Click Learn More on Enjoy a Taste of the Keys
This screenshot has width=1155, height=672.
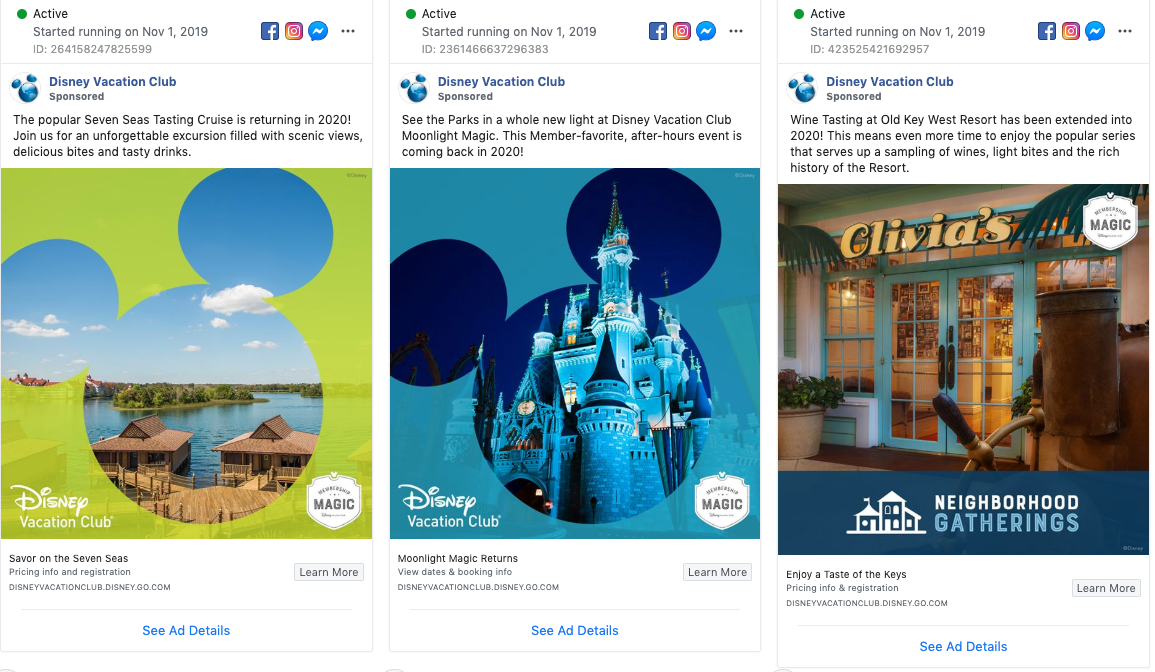click(x=1106, y=588)
